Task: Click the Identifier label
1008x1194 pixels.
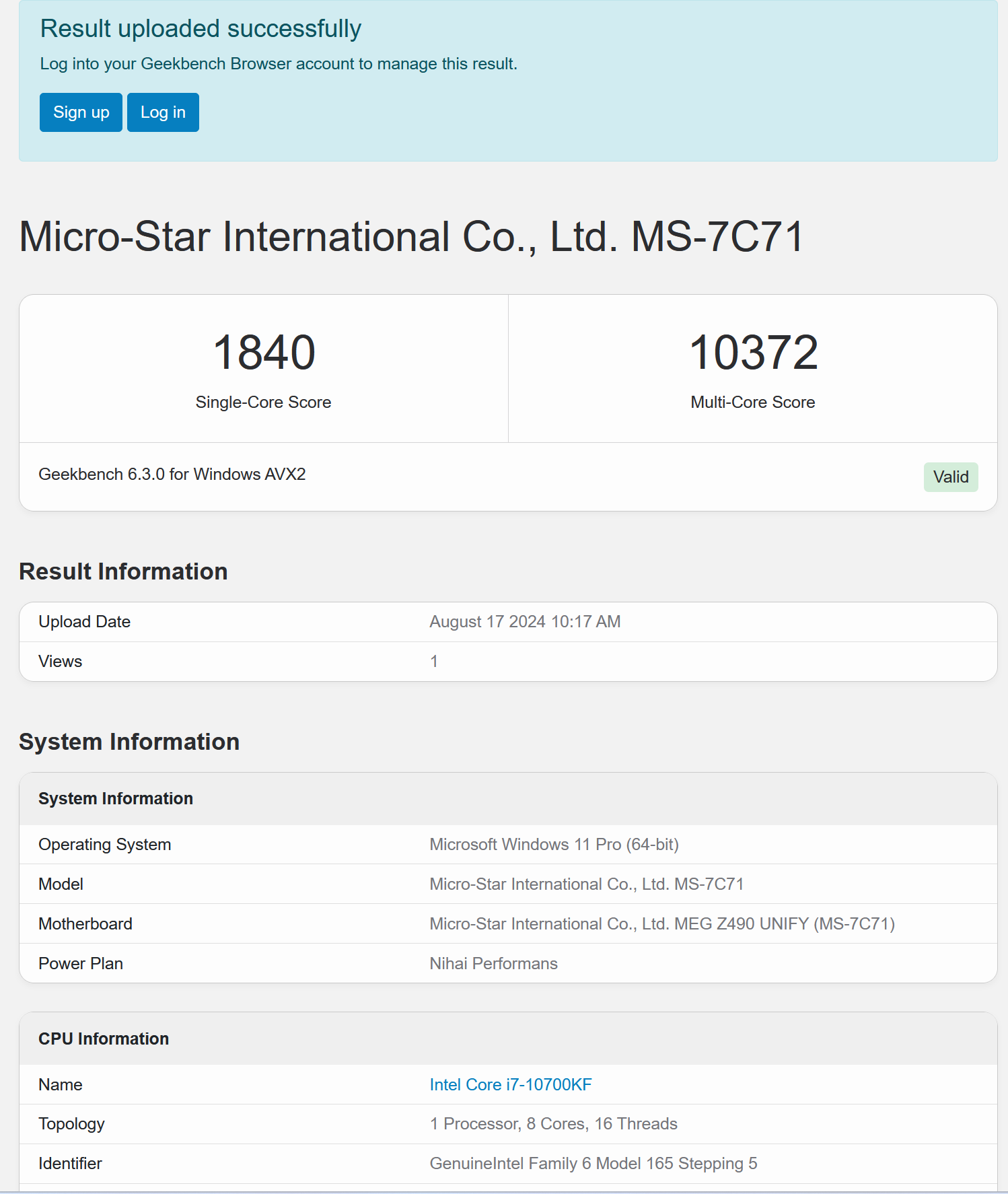Action: [x=70, y=1163]
